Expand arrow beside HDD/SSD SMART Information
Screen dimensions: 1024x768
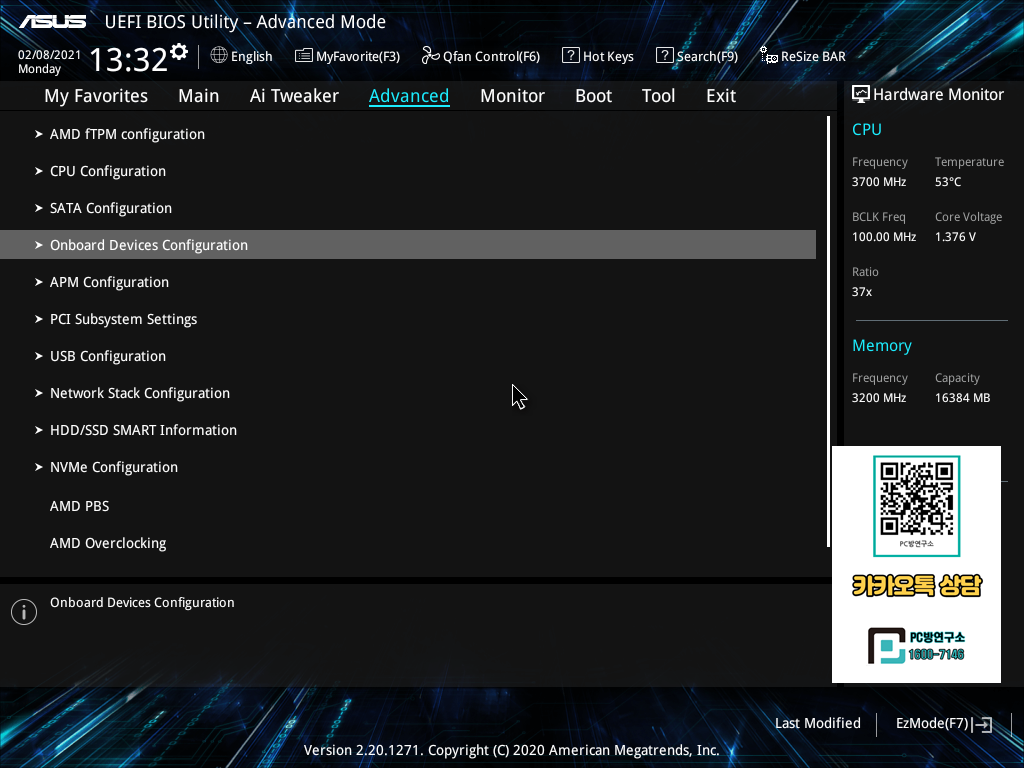(x=39, y=430)
